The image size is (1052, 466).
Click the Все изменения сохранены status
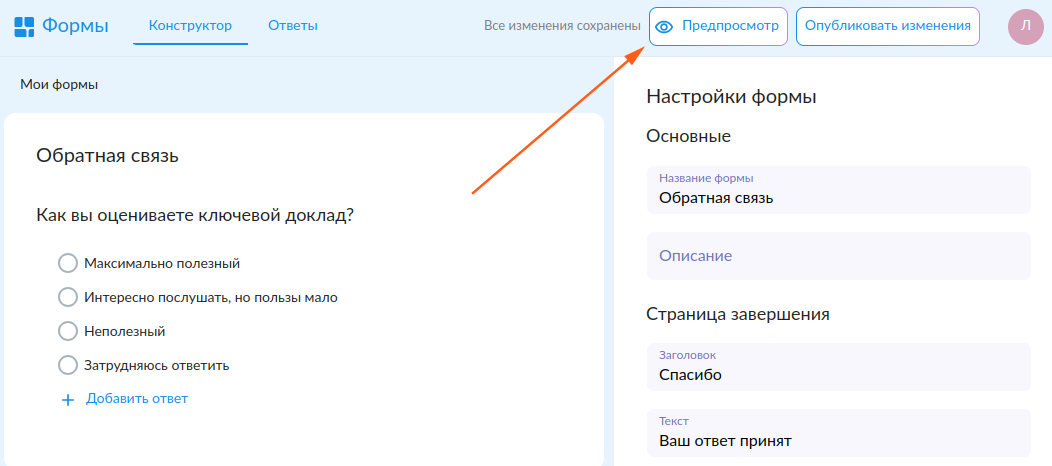pyautogui.click(x=562, y=26)
